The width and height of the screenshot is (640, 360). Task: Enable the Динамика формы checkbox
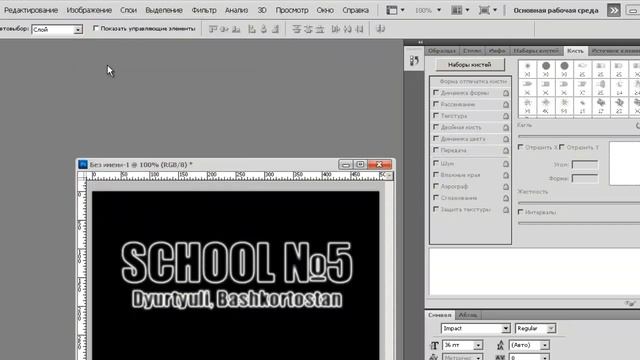click(436, 93)
